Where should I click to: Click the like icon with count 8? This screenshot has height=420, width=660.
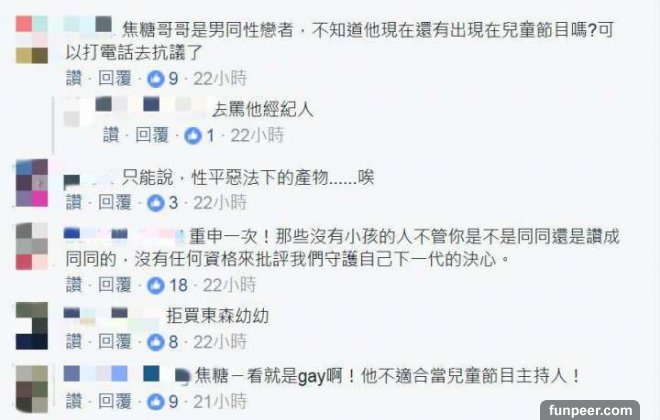pos(155,342)
